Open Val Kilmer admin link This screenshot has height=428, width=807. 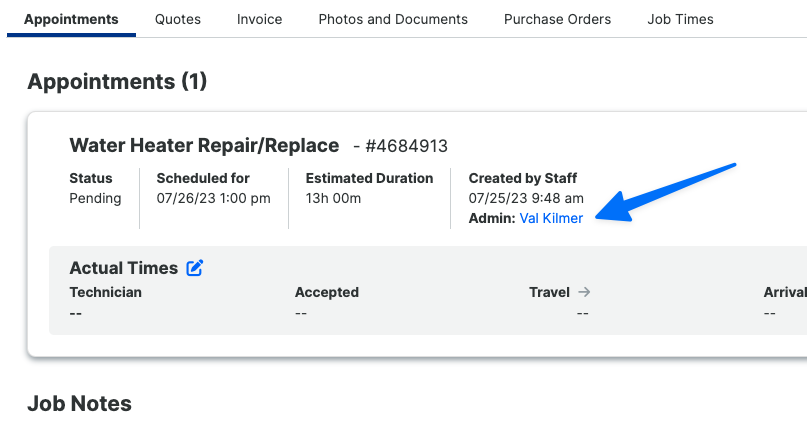pos(551,218)
